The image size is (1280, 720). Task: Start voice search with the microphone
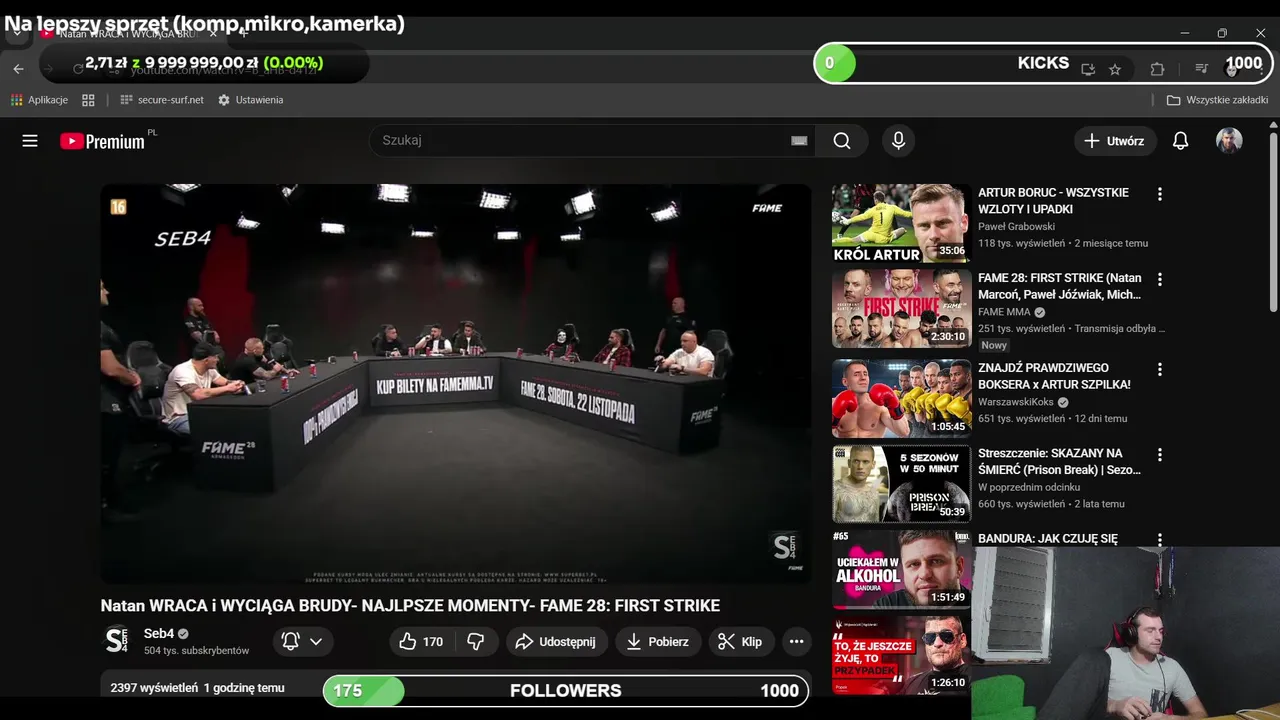[x=898, y=141]
